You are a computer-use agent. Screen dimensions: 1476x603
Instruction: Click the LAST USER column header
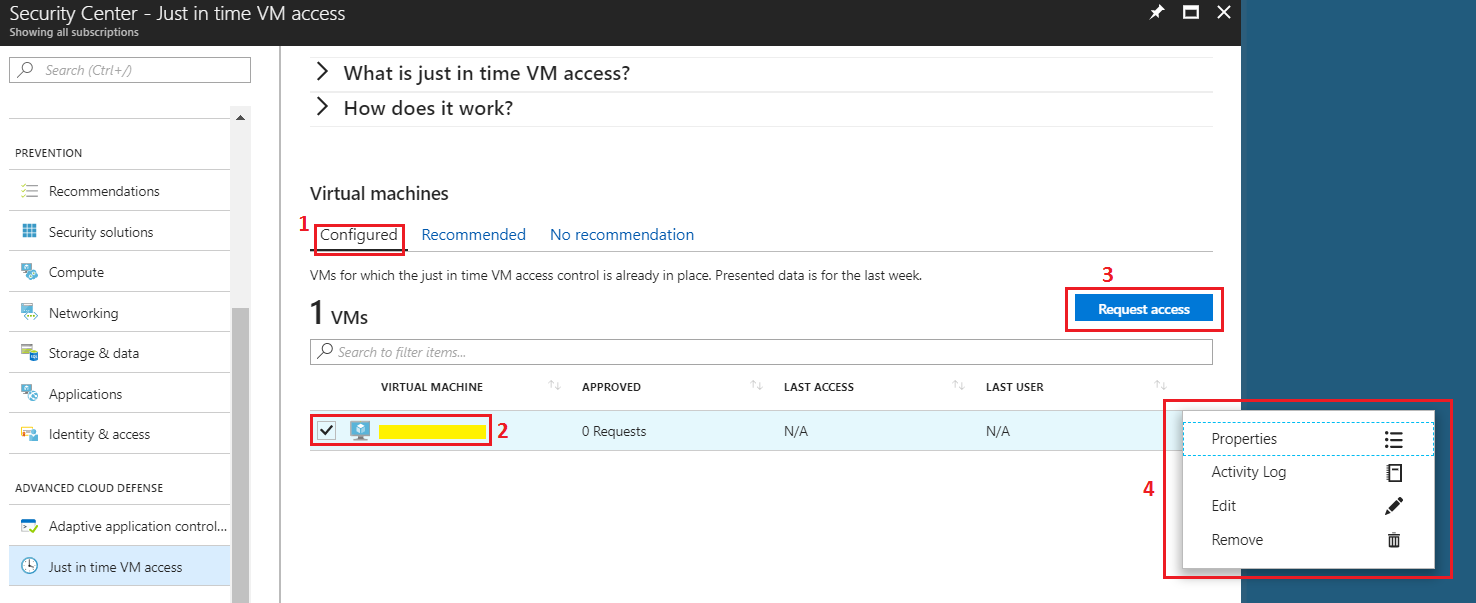point(1015,387)
